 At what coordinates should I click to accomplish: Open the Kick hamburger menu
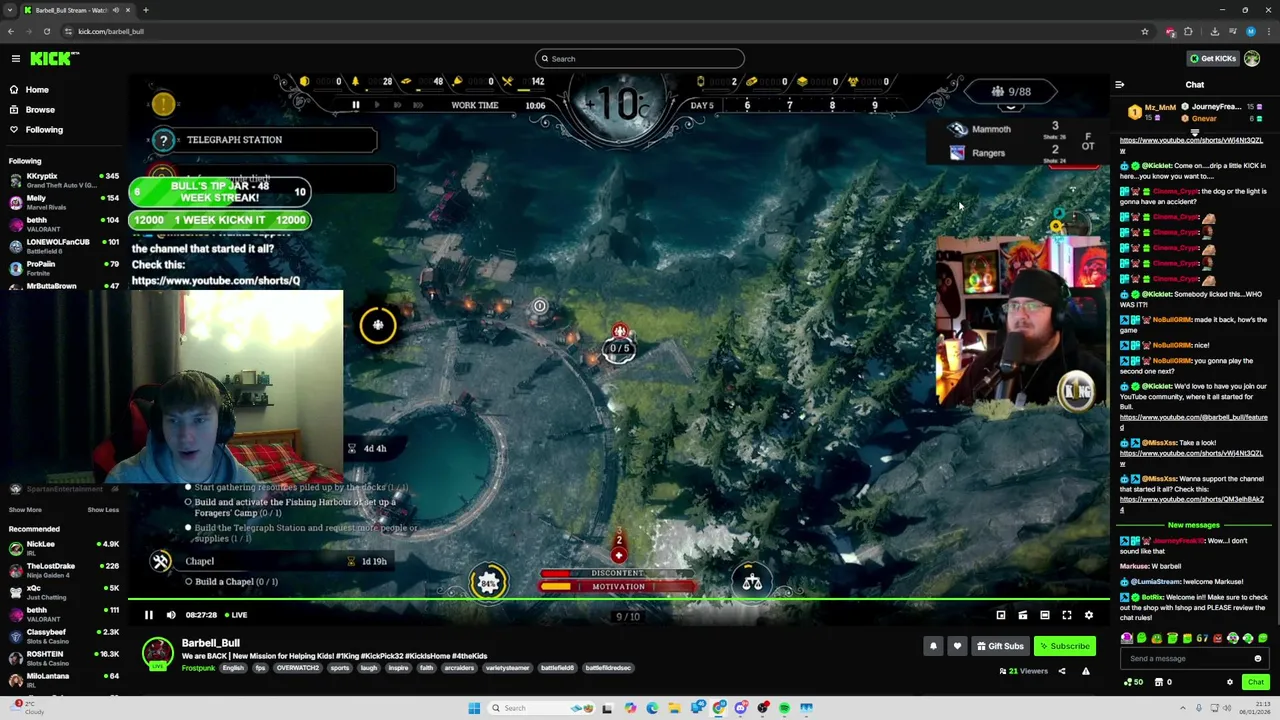point(16,58)
